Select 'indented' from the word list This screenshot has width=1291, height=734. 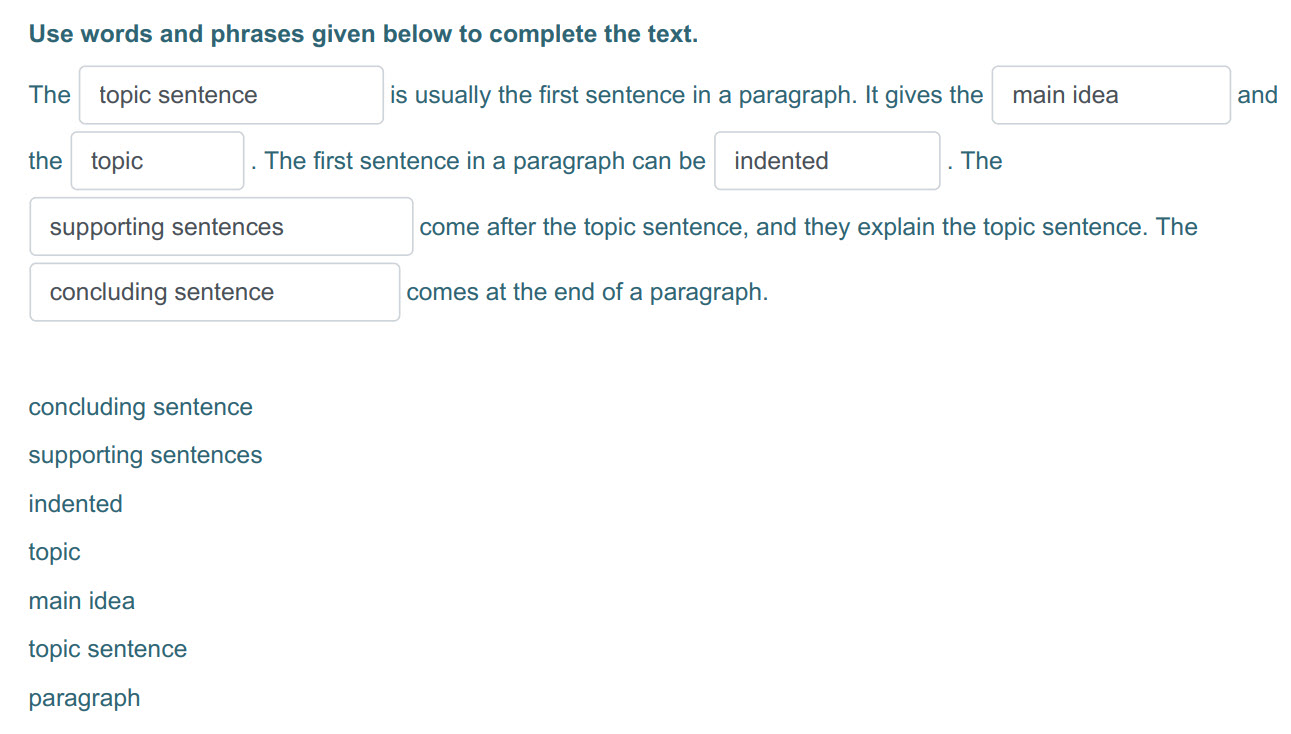point(75,503)
